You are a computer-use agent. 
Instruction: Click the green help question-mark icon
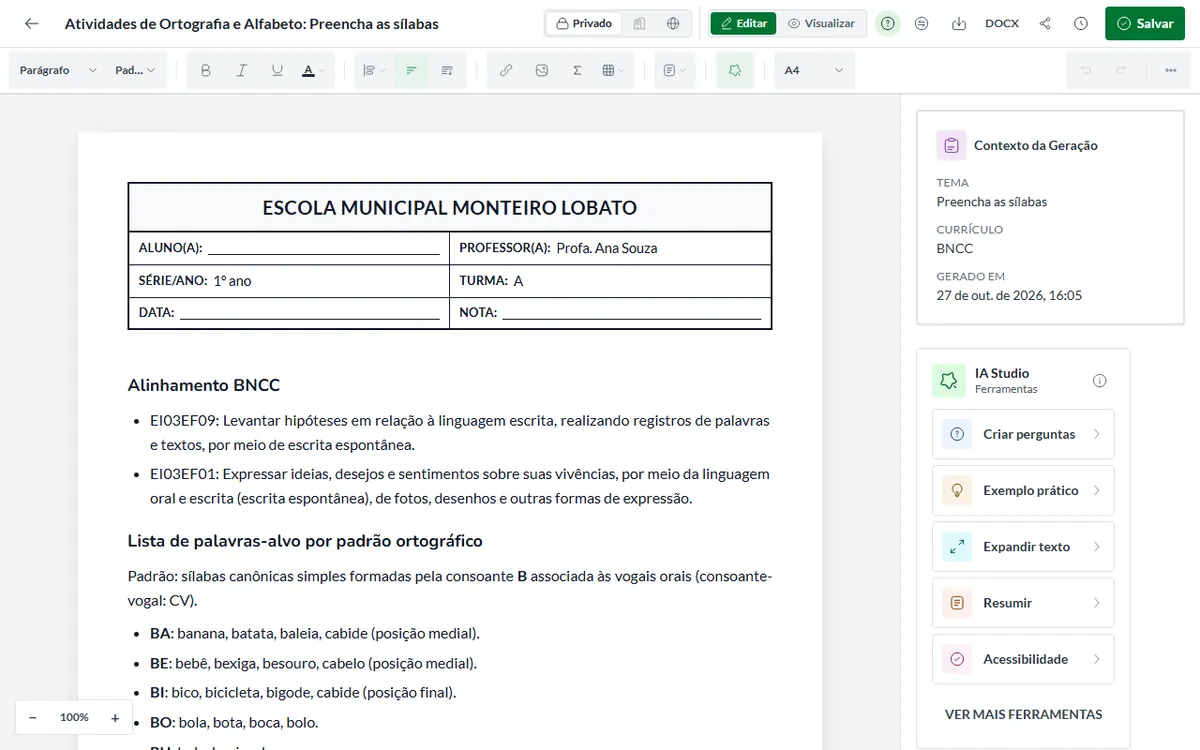pyautogui.click(x=887, y=23)
